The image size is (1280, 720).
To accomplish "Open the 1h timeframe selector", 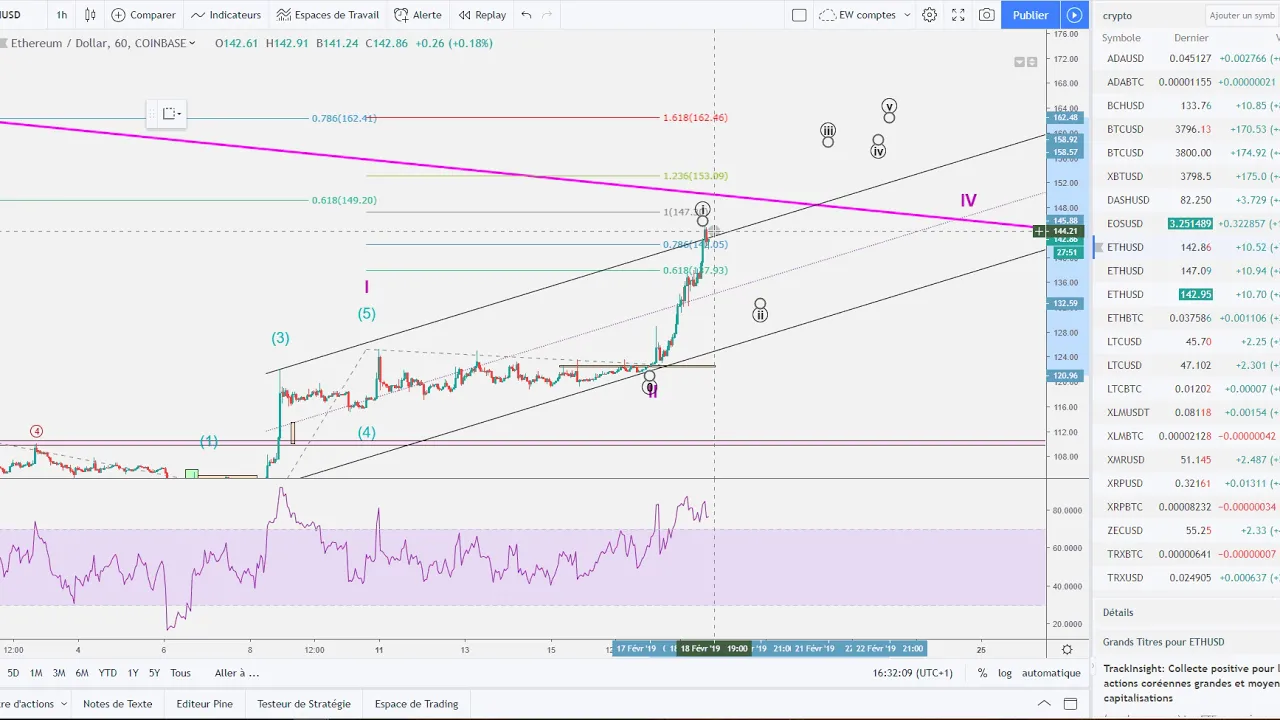I will tap(62, 15).
